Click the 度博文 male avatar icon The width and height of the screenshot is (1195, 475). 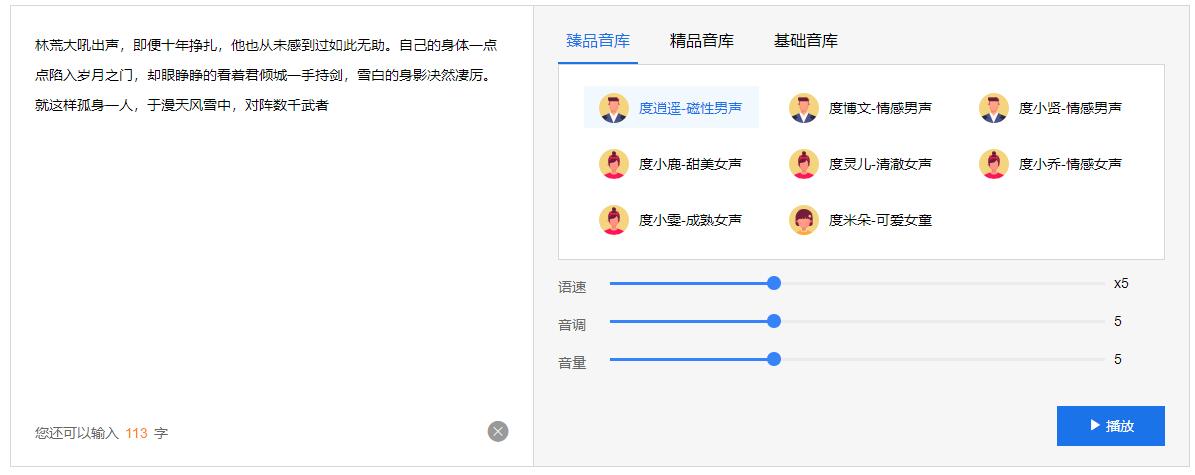click(803, 108)
